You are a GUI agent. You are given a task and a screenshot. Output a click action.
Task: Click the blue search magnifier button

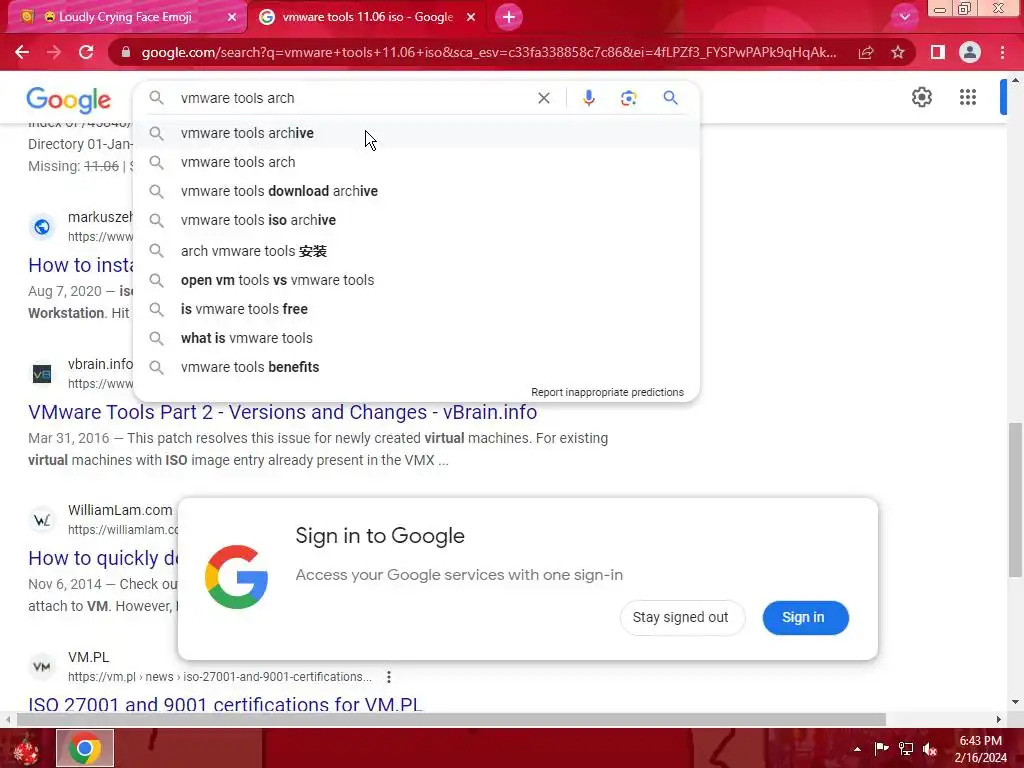pyautogui.click(x=670, y=98)
